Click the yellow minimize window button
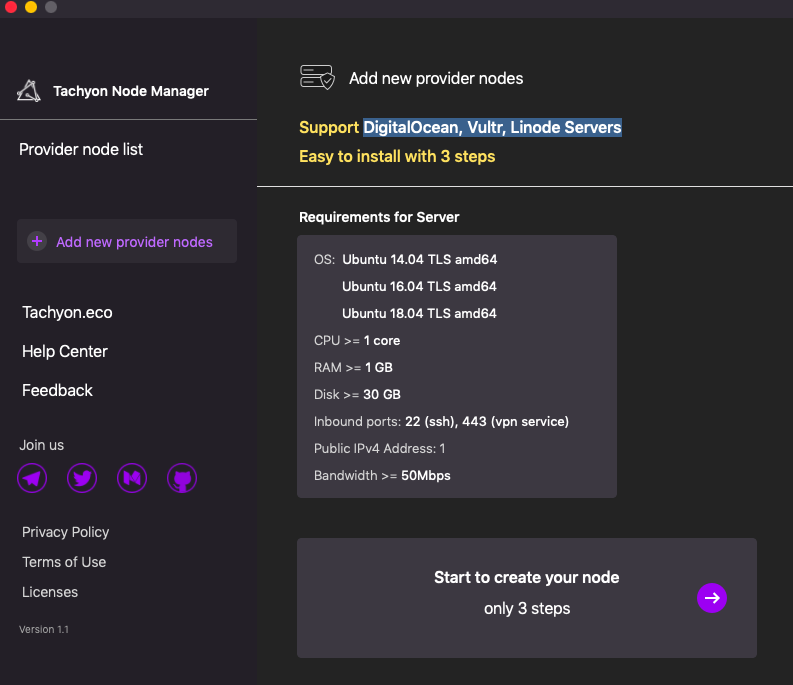This screenshot has width=793, height=685. pos(31,7)
